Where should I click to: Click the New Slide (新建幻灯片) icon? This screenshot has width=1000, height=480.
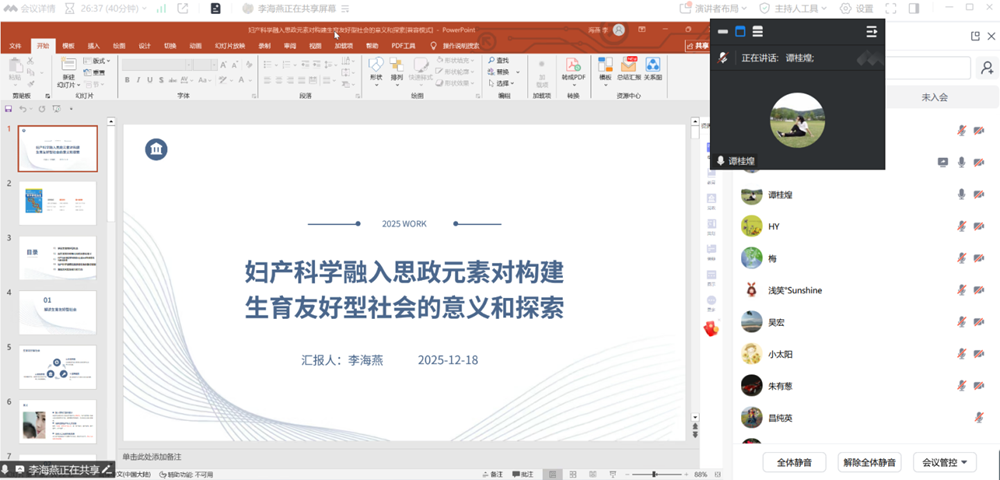pos(69,65)
